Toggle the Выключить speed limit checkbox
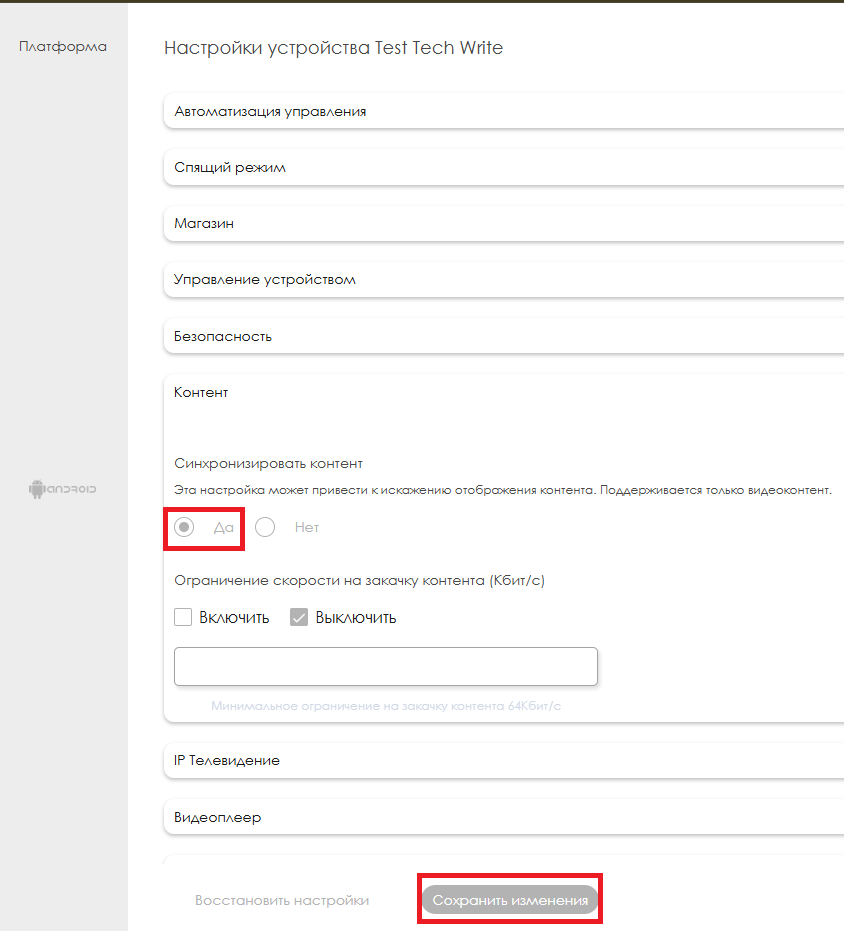844x931 pixels. [x=299, y=617]
